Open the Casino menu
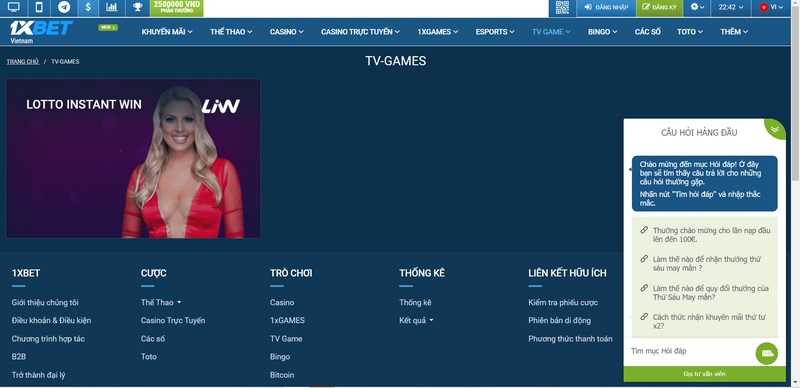The height and width of the screenshot is (388, 800). (286, 32)
